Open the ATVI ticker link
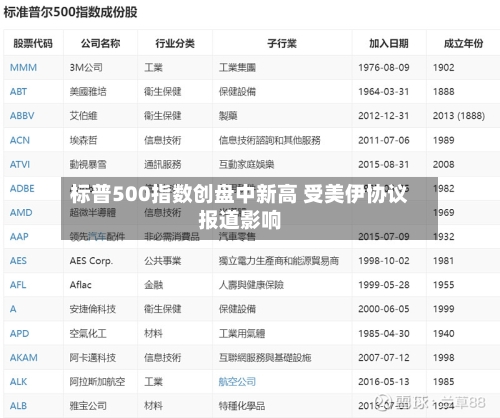Viewport: 500px width, 418px height. (20, 164)
